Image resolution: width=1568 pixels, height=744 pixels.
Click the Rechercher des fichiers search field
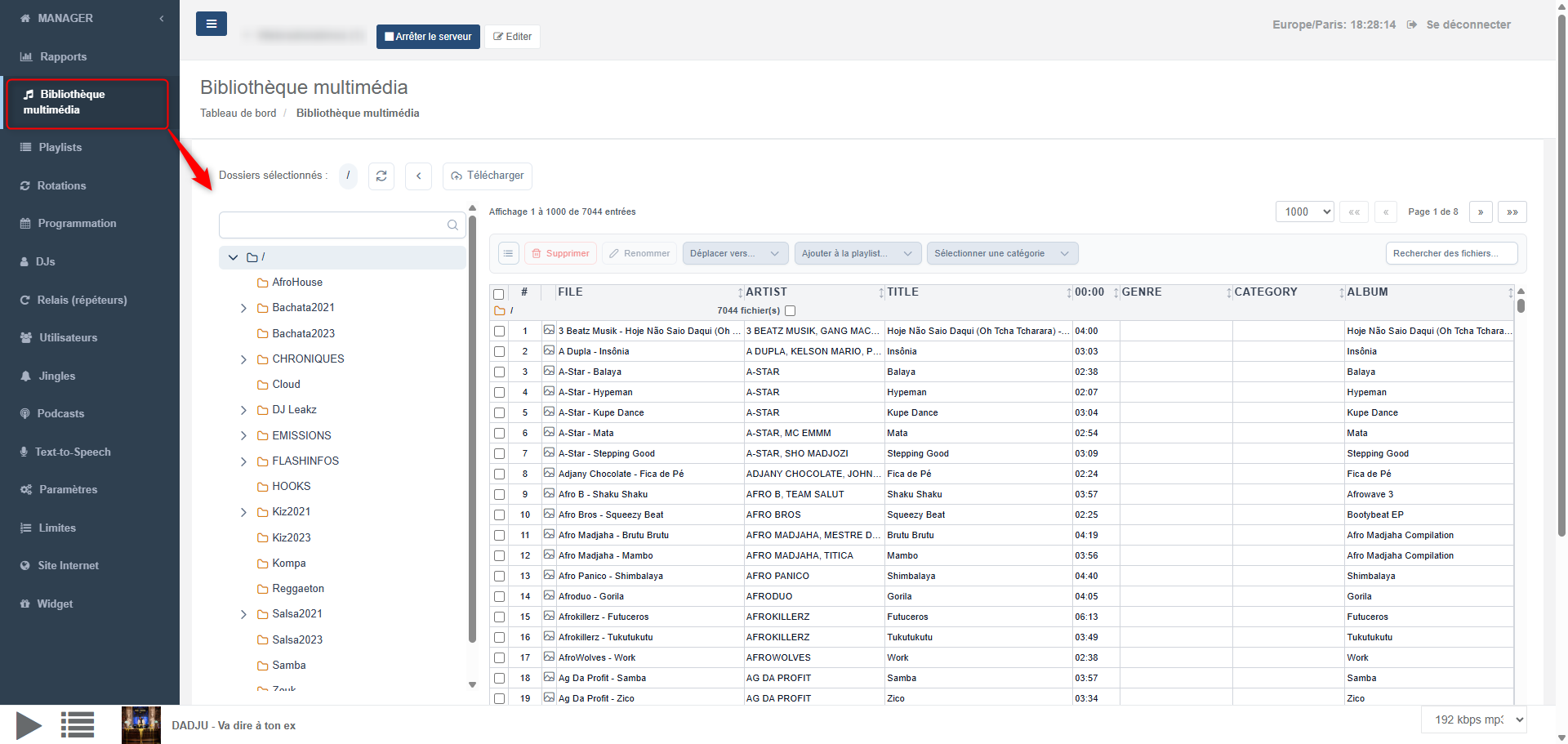[x=1450, y=253]
